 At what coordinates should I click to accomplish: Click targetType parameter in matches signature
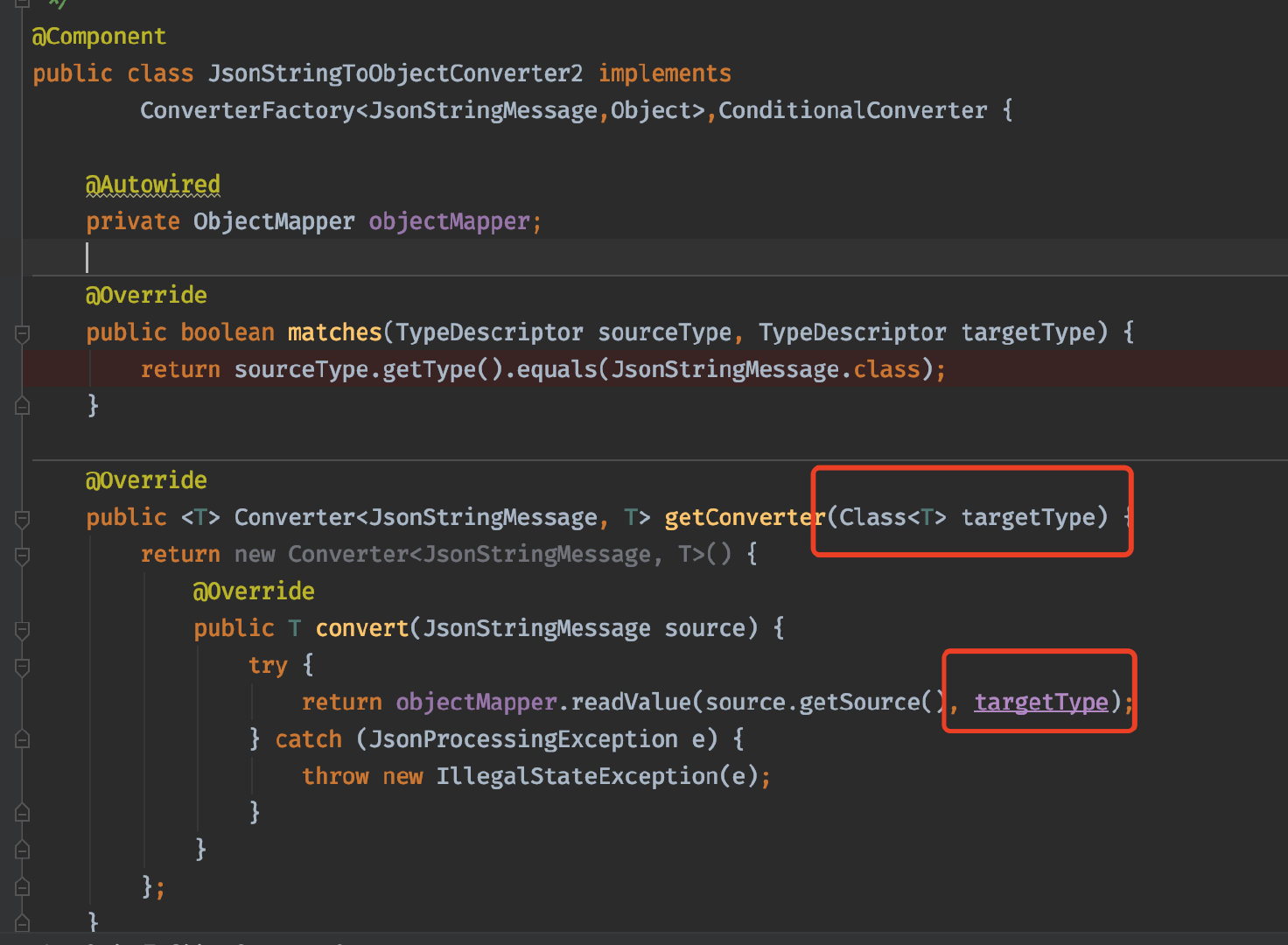(x=1028, y=332)
